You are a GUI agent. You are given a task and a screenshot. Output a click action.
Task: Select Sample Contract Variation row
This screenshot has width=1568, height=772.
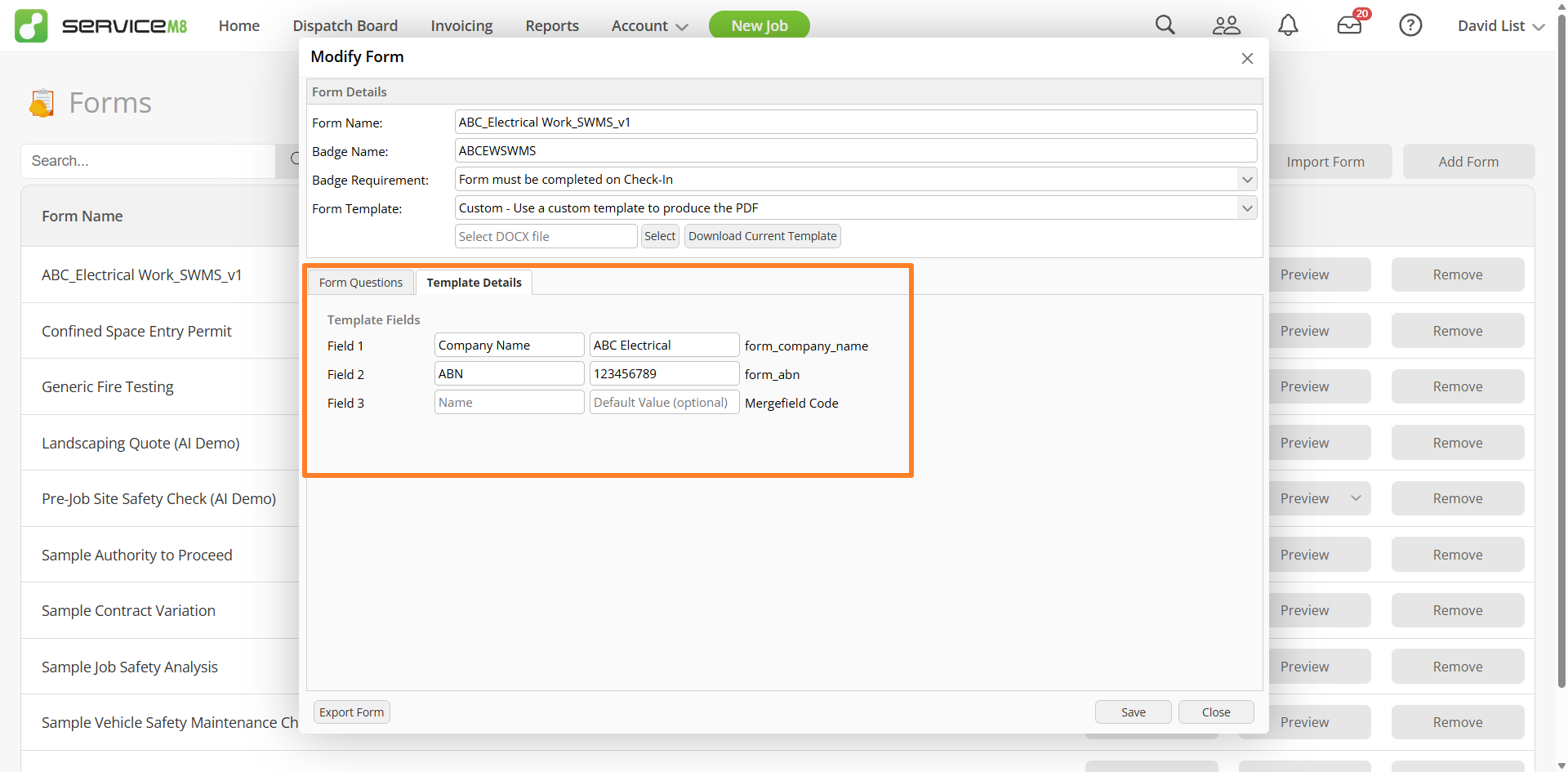pyautogui.click(x=128, y=610)
